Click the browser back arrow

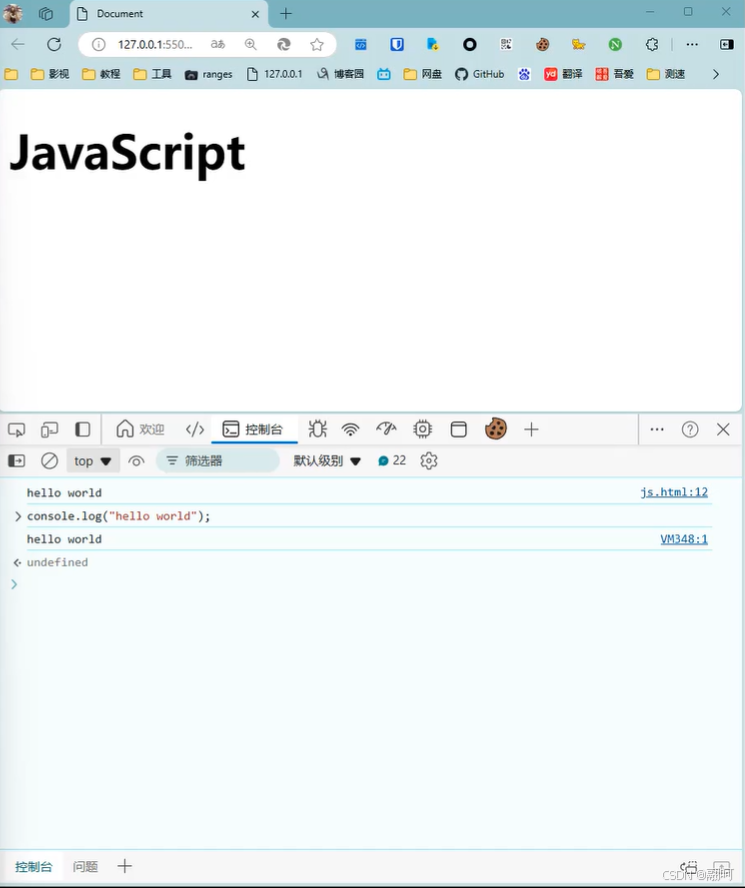click(18, 44)
